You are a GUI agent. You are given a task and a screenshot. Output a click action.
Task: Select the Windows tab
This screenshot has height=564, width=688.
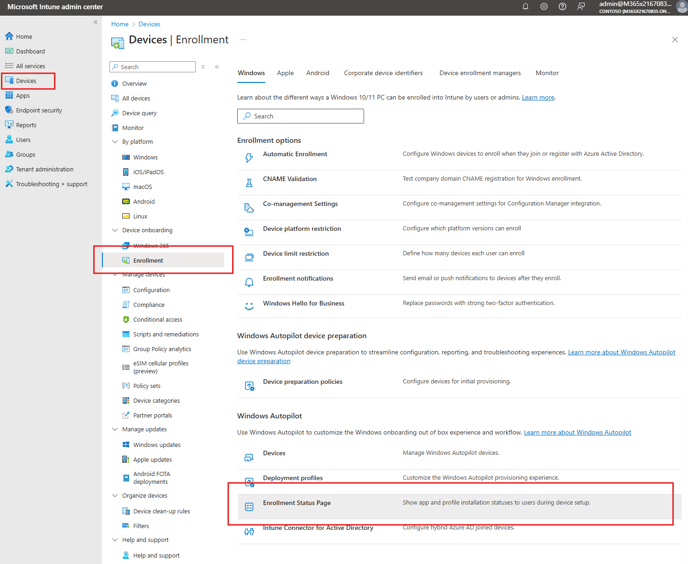click(251, 73)
